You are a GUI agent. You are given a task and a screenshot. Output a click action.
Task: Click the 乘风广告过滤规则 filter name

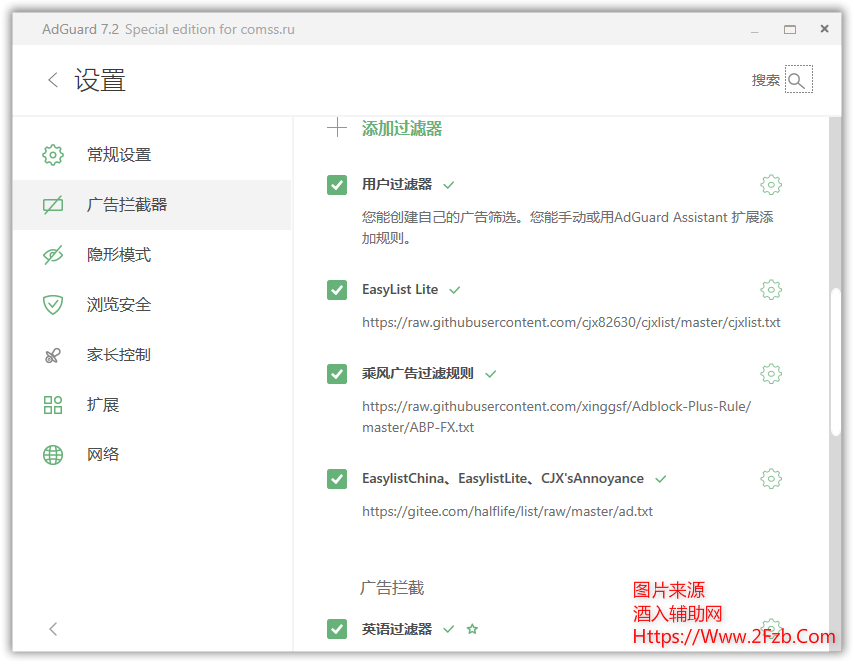click(x=418, y=374)
